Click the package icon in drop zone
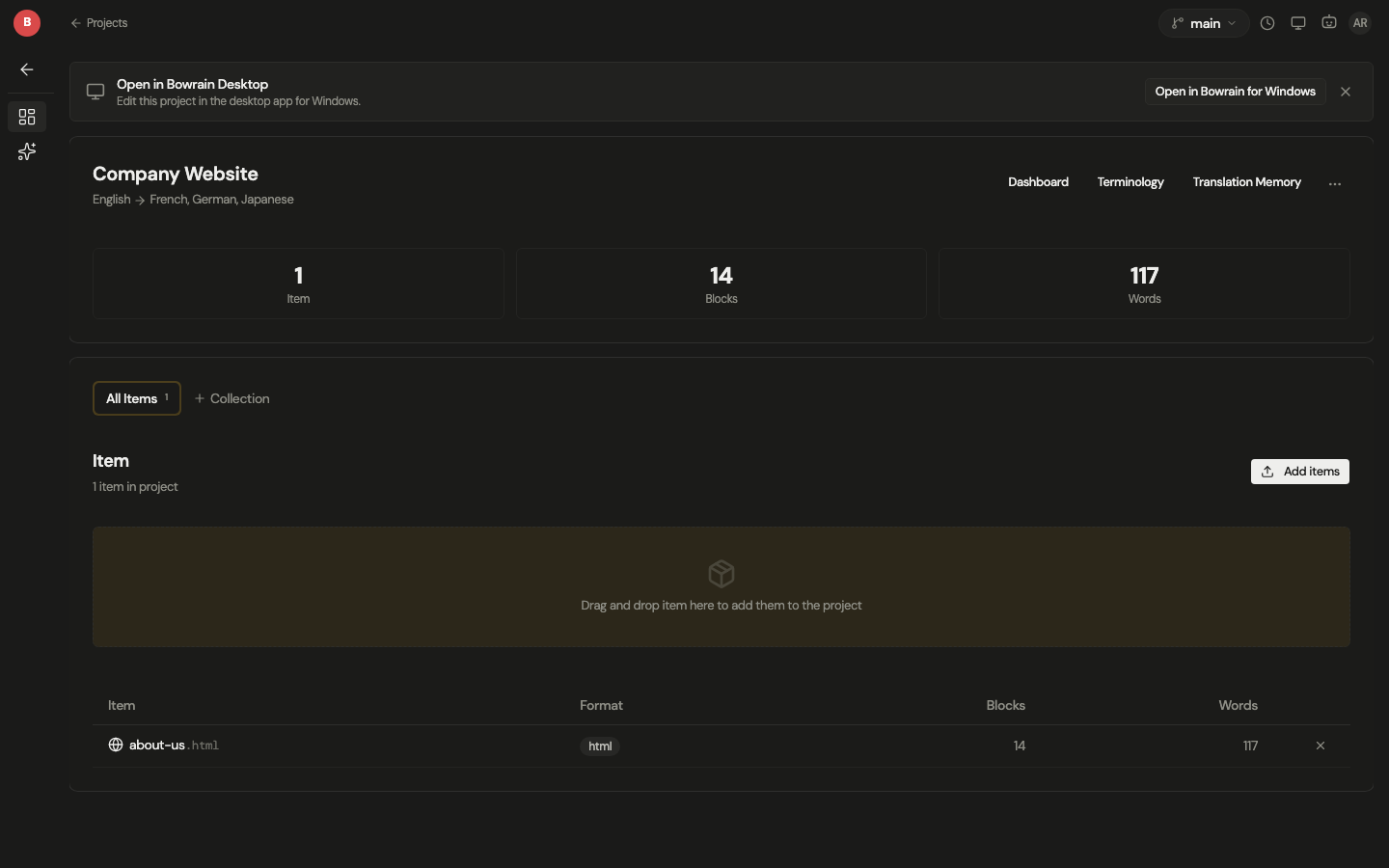The width and height of the screenshot is (1389, 868). click(722, 574)
